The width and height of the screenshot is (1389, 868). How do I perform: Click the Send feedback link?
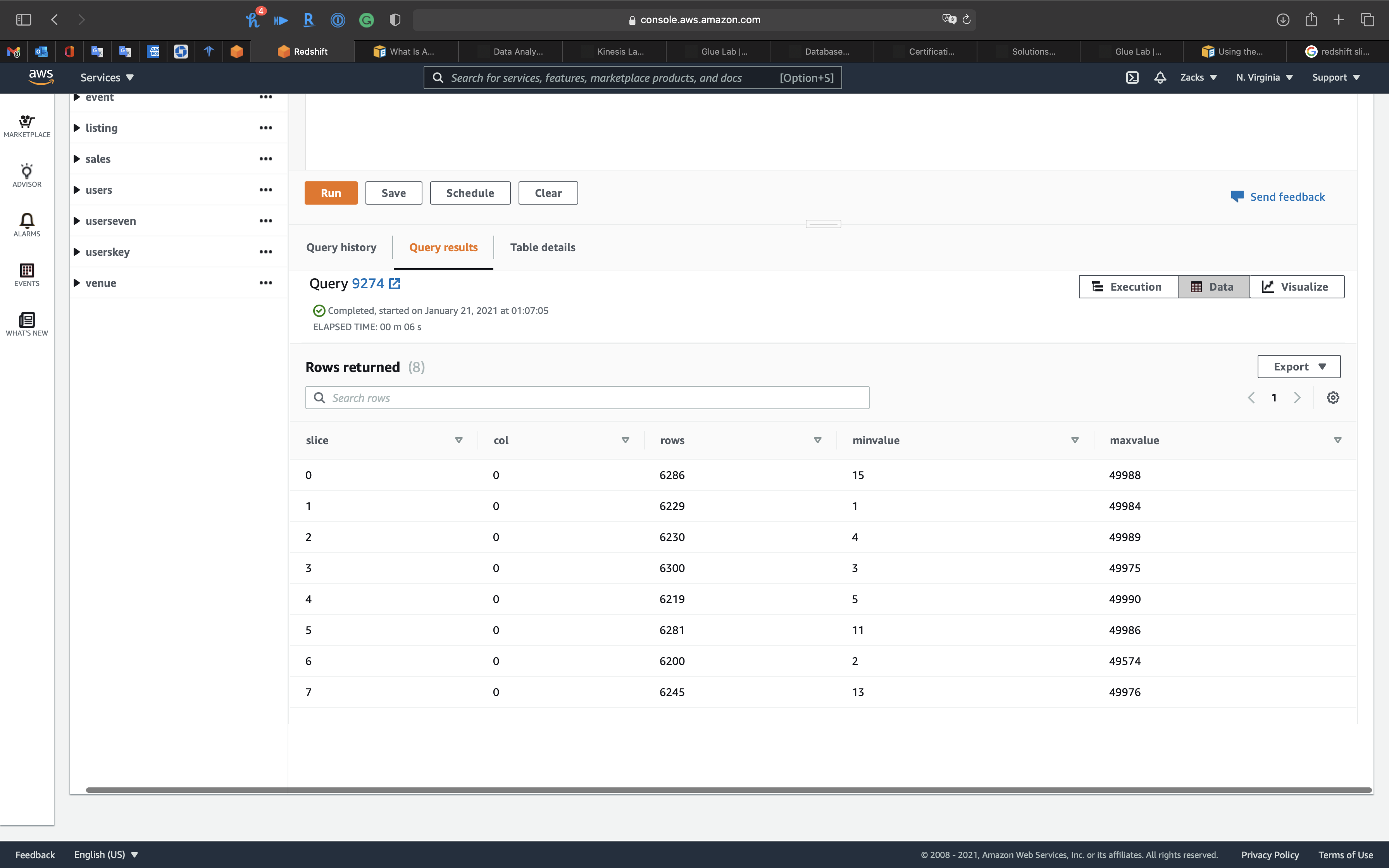pyautogui.click(x=1287, y=197)
